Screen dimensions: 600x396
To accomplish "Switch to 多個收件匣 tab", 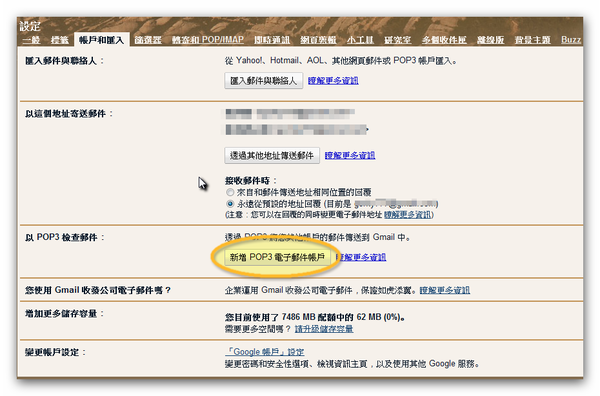I will 444,40.
